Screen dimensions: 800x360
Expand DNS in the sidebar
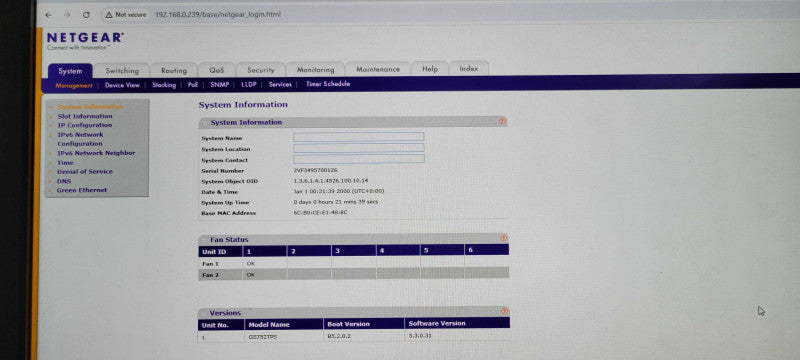click(64, 181)
